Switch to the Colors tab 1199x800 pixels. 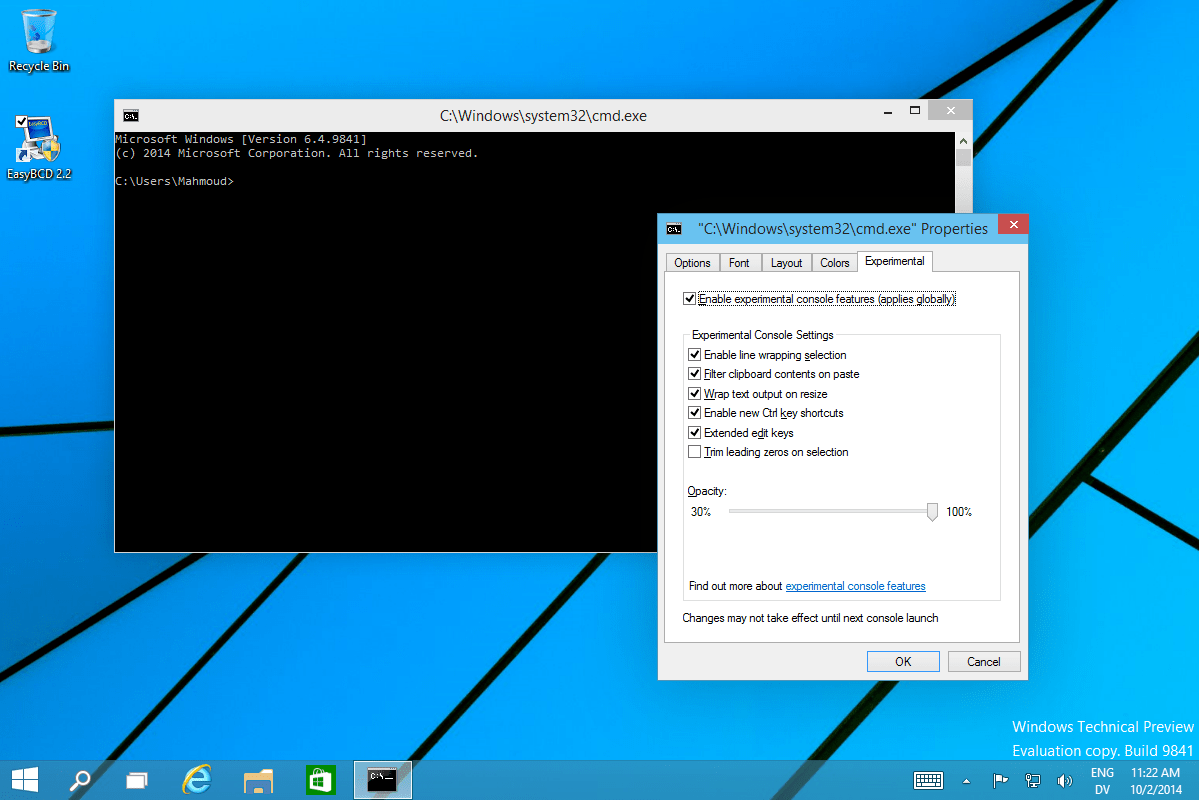834,262
